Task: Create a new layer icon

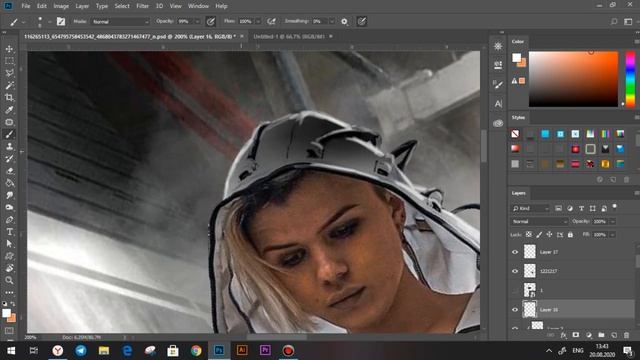Action: (614, 335)
